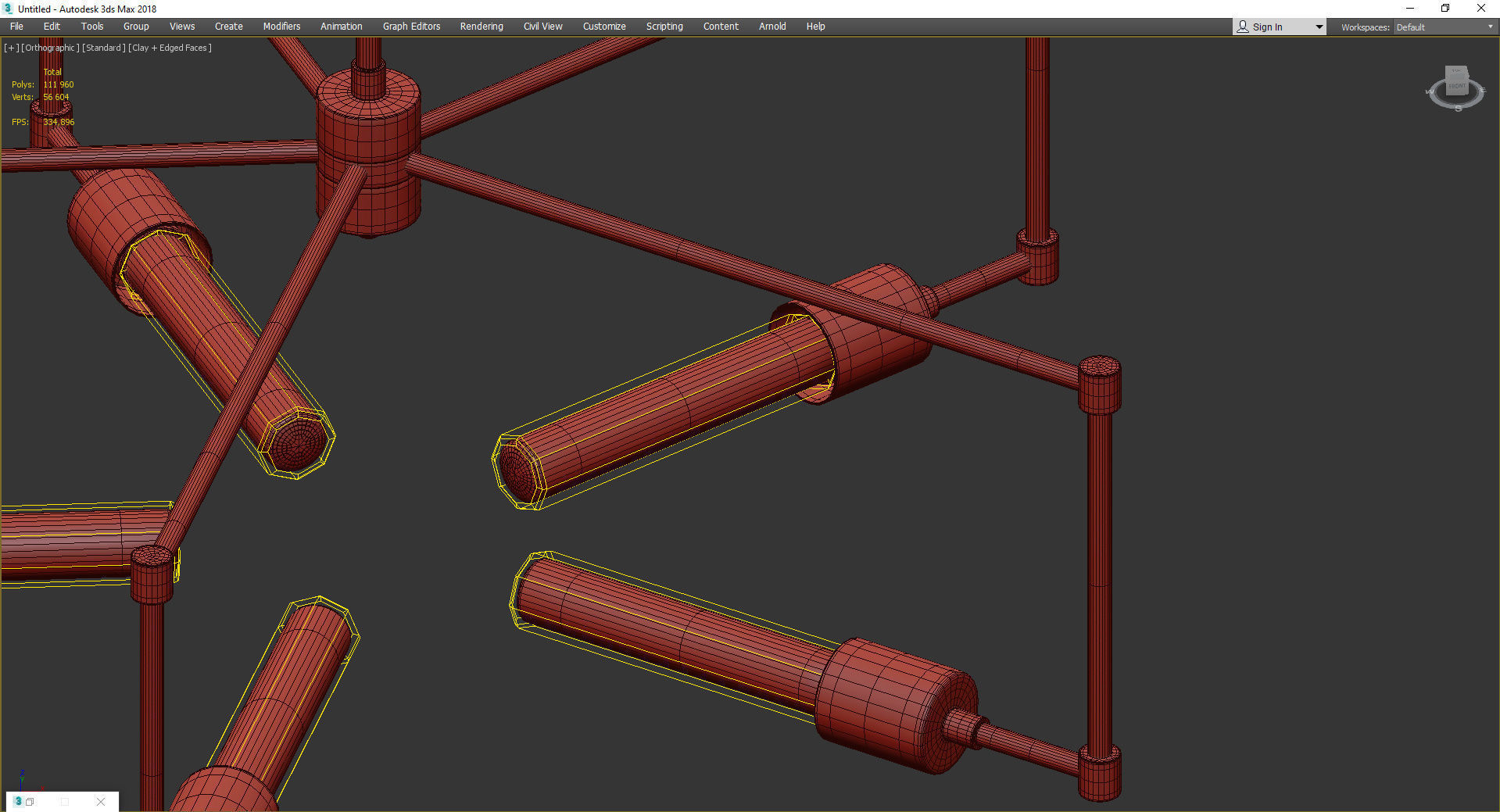The width and height of the screenshot is (1500, 812).
Task: Open the Arnold menu
Action: click(772, 27)
